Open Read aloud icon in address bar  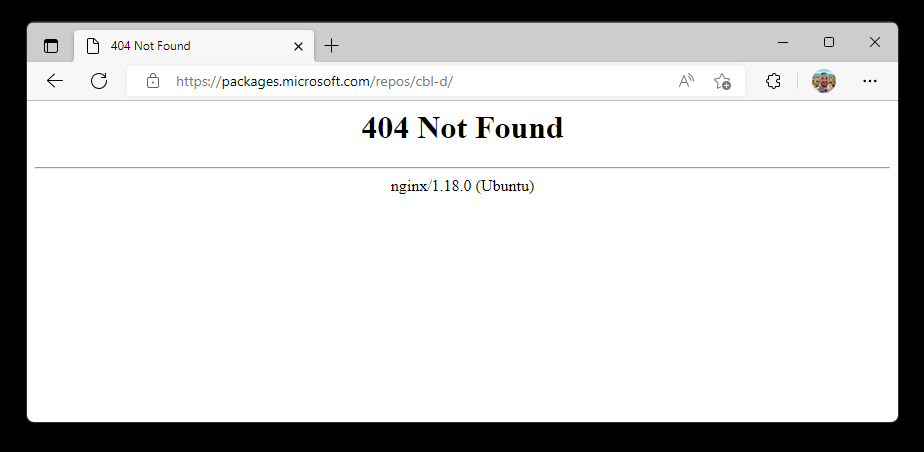[686, 81]
